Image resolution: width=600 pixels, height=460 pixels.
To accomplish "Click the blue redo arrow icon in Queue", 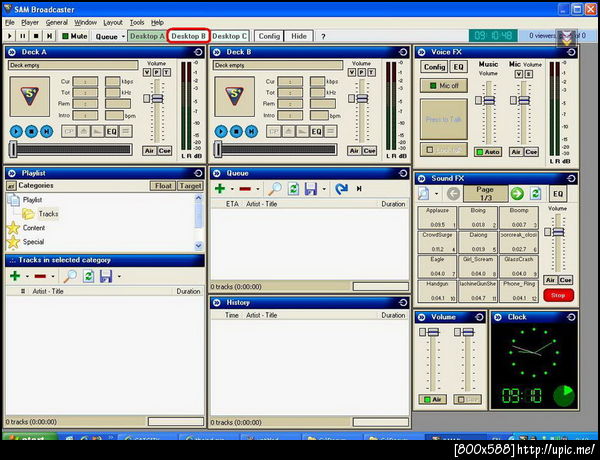I will pyautogui.click(x=341, y=189).
